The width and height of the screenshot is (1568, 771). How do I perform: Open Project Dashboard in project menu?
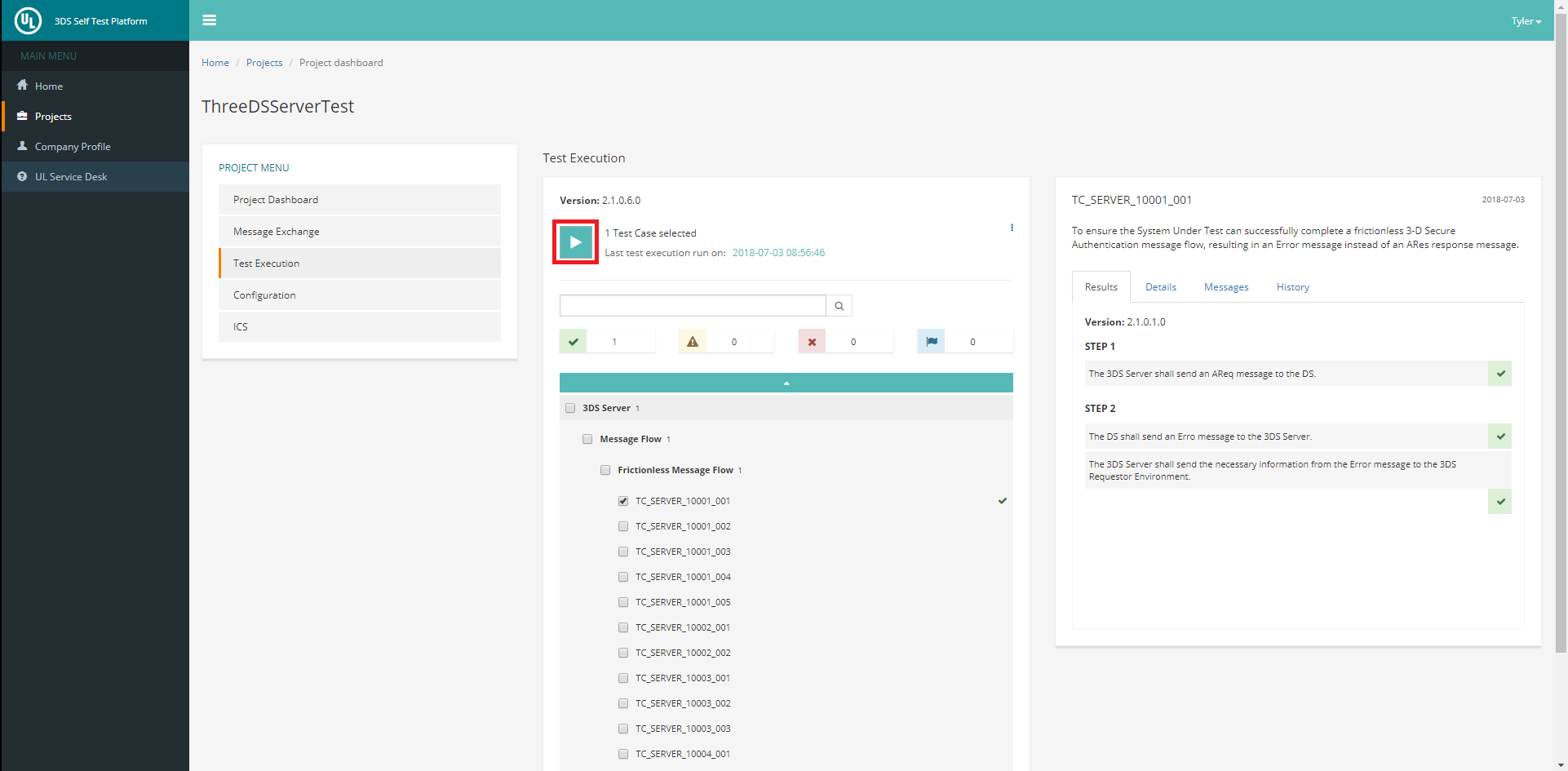(x=360, y=200)
